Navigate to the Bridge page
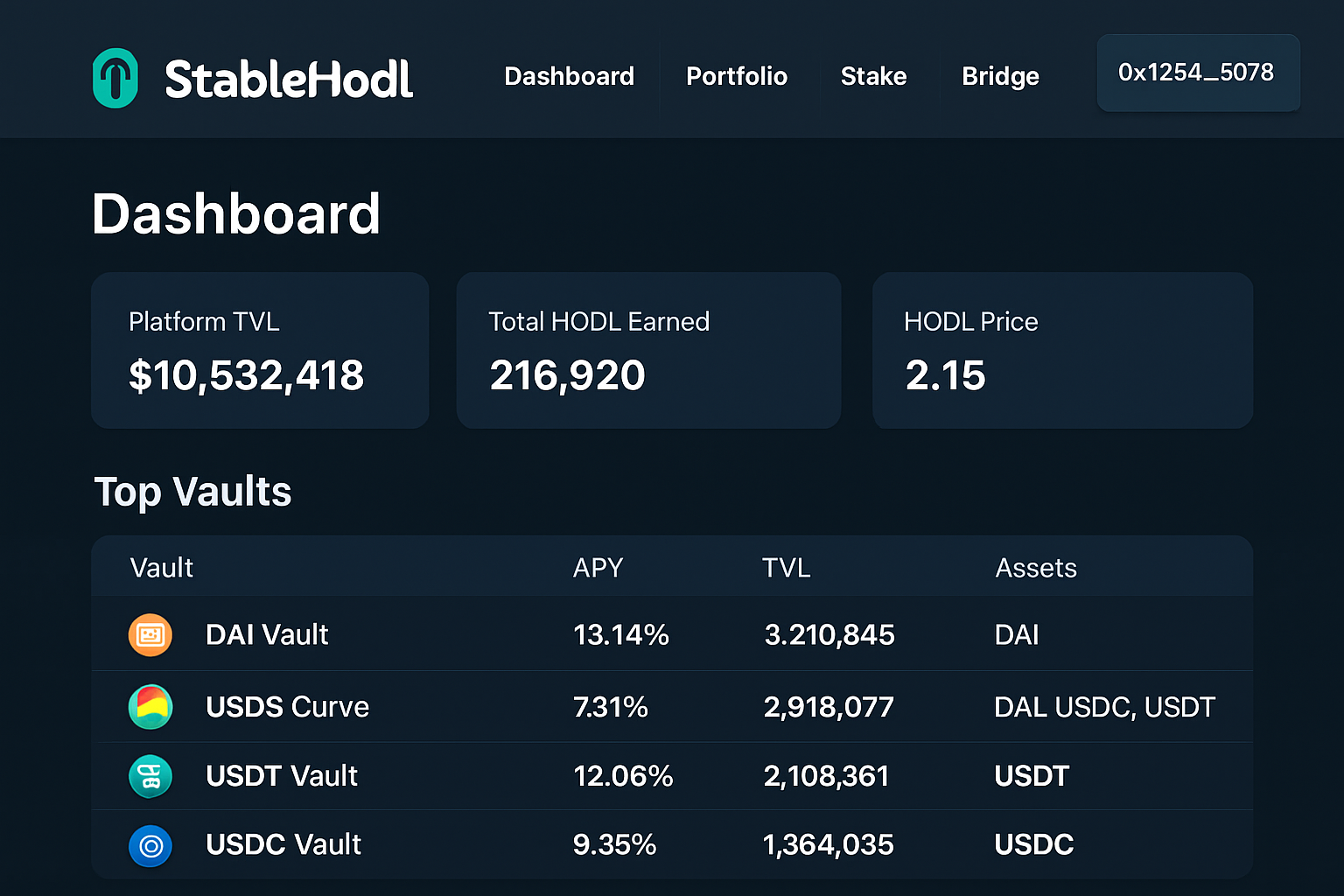Viewport: 1344px width, 896px height. pyautogui.click(x=1000, y=77)
